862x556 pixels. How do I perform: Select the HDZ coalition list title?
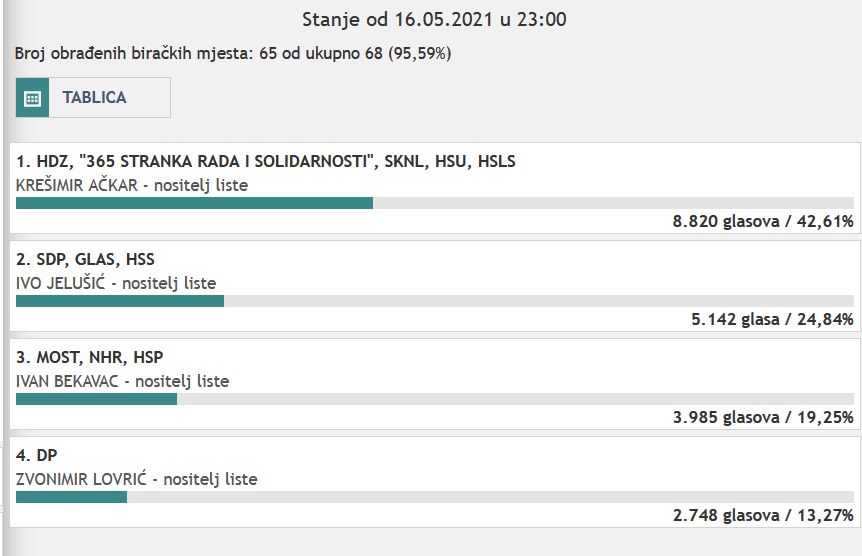[x=266, y=161]
